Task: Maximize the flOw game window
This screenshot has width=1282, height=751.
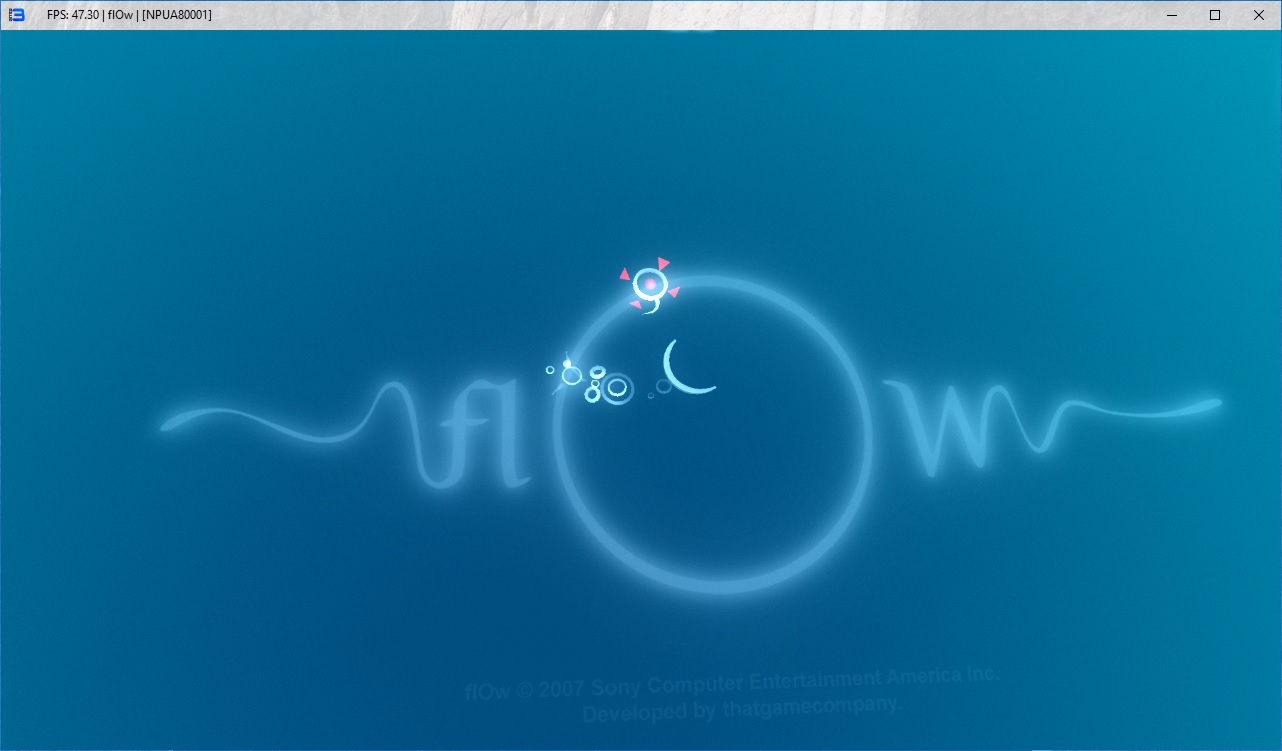Action: tap(1215, 15)
